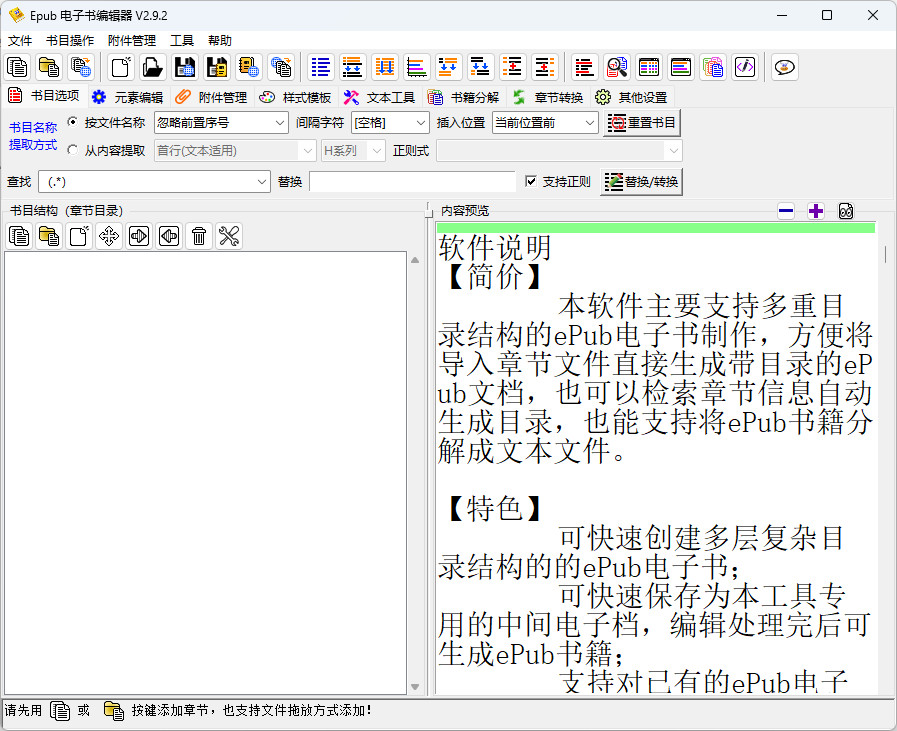Click the multicolored horizontal bars icon
This screenshot has height=731, width=897.
coord(417,67)
